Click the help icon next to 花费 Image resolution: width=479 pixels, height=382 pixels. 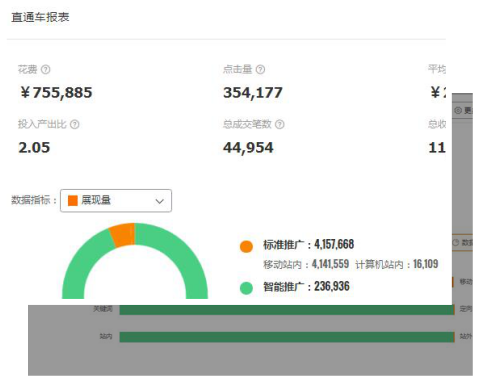click(45, 69)
